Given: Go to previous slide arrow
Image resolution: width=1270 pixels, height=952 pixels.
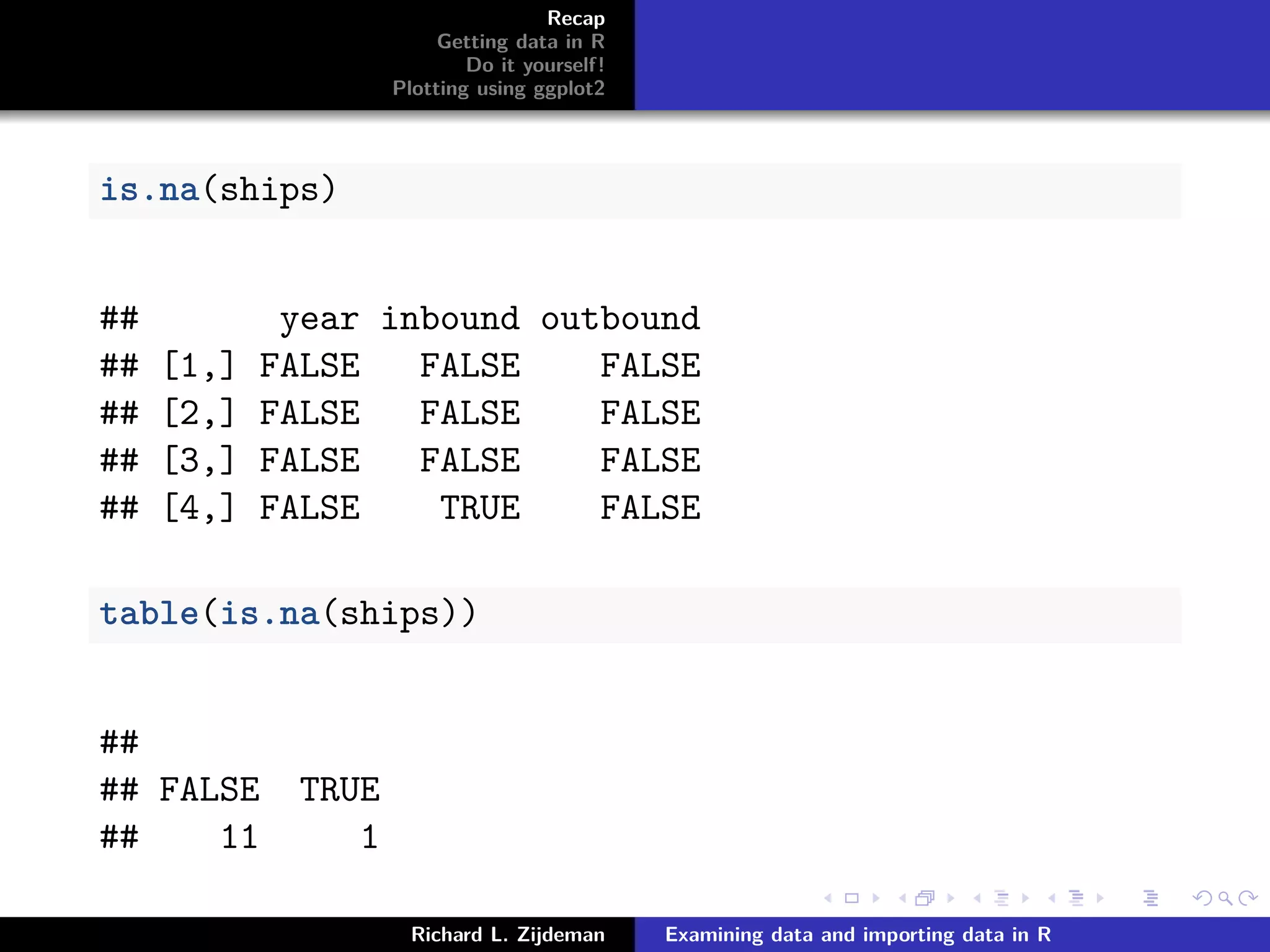Looking at the screenshot, I should pos(828,898).
